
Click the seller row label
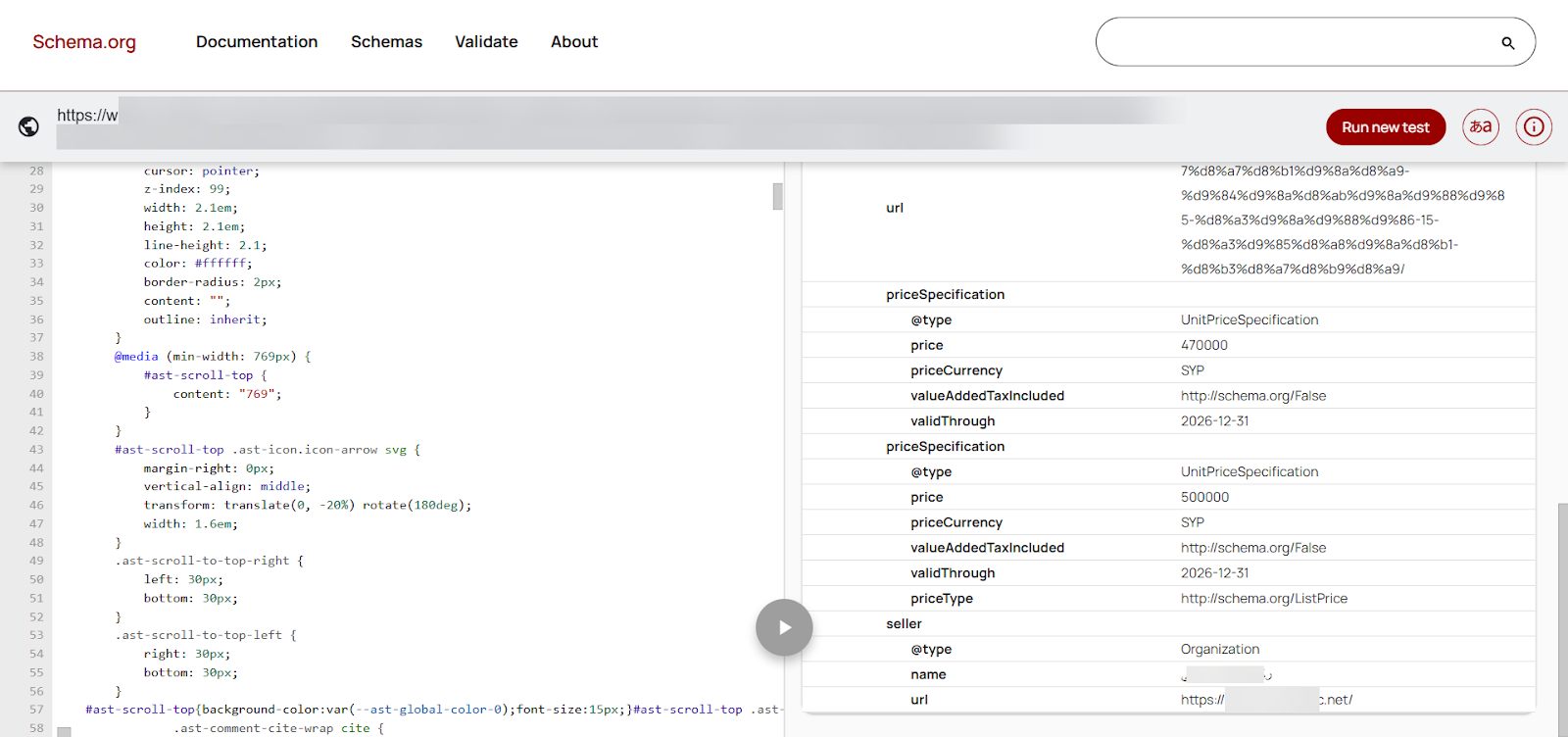pyautogui.click(x=904, y=623)
